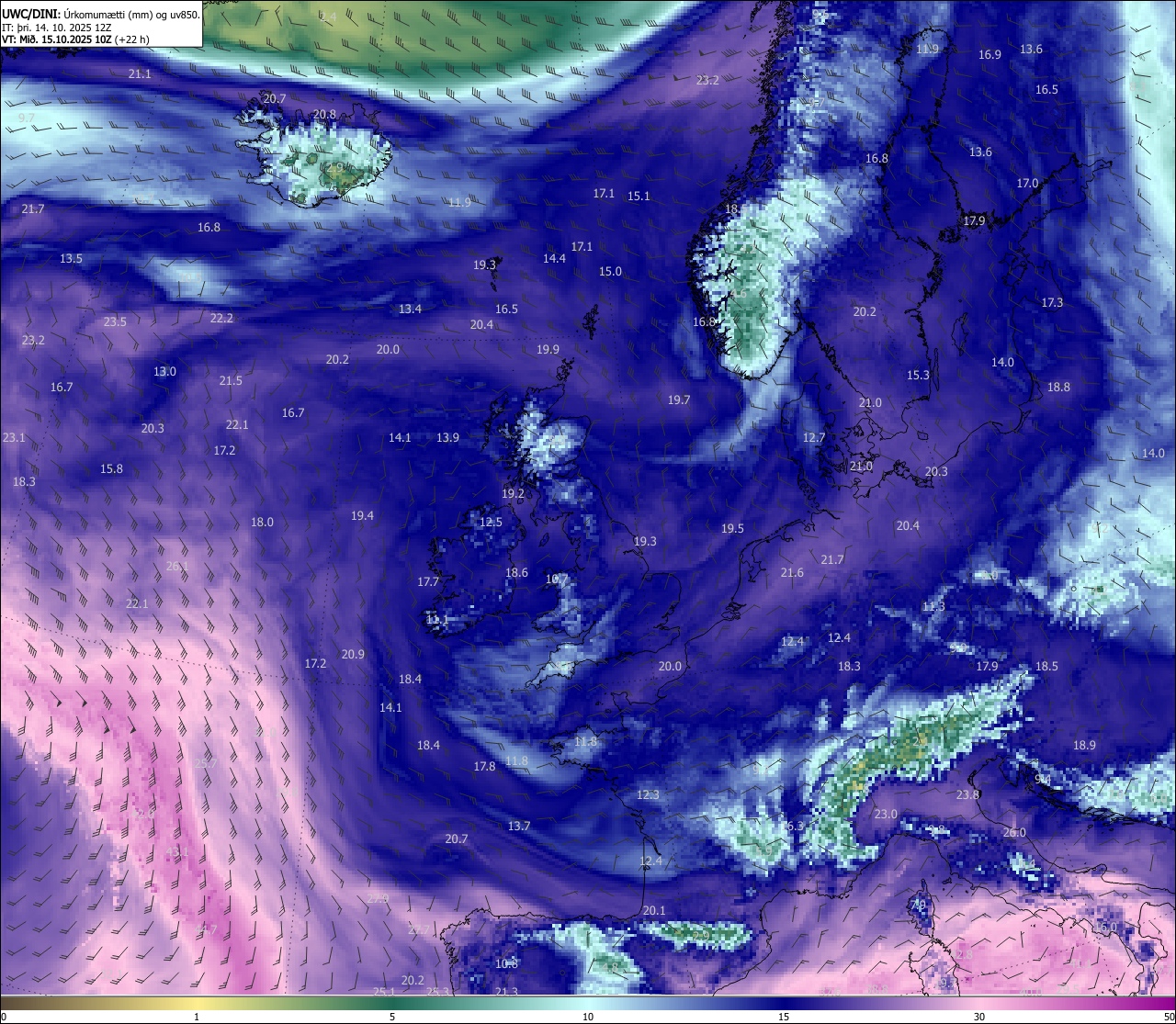Click the 17.0 value label
The width and height of the screenshot is (1176, 1024).
pos(1027,184)
